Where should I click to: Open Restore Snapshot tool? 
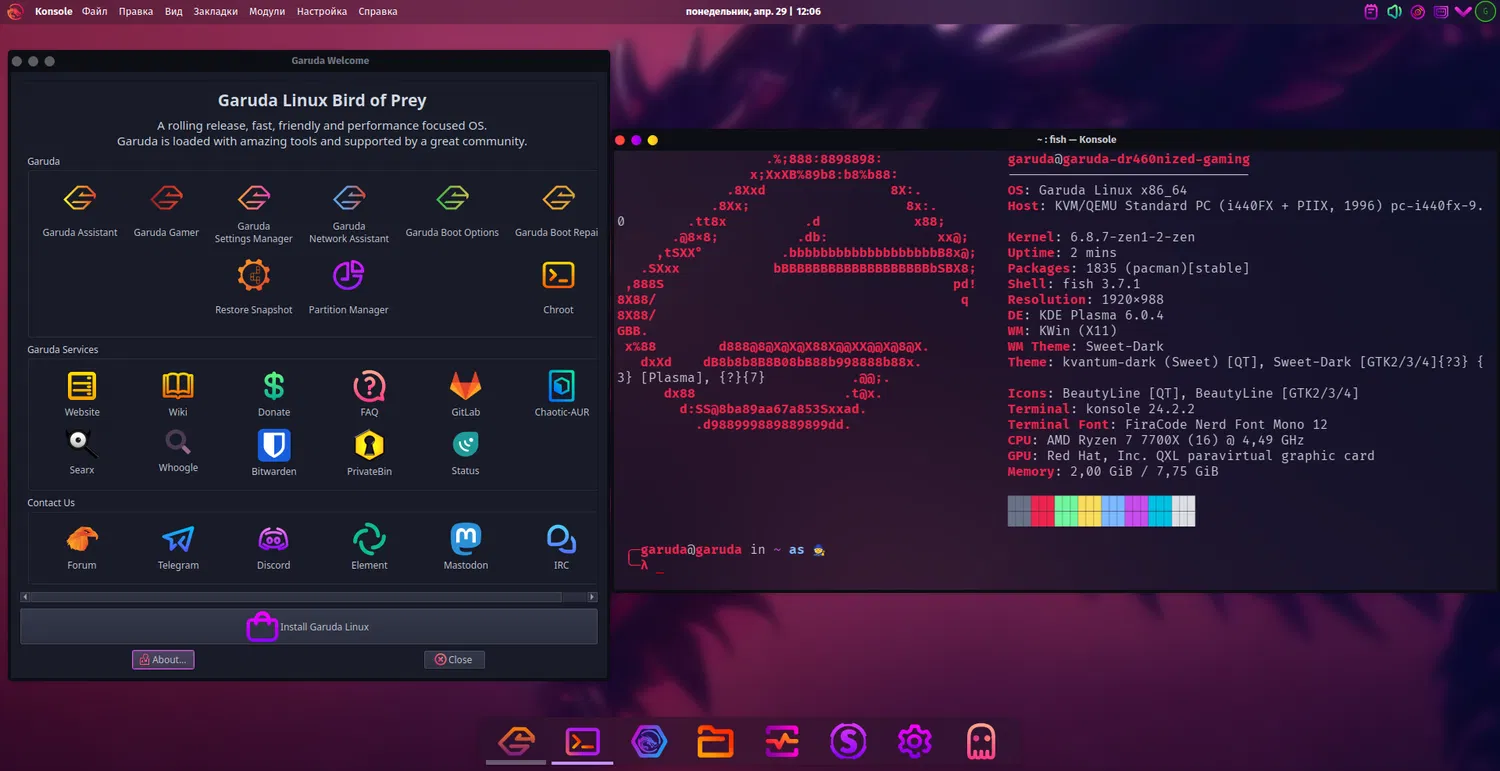254,276
